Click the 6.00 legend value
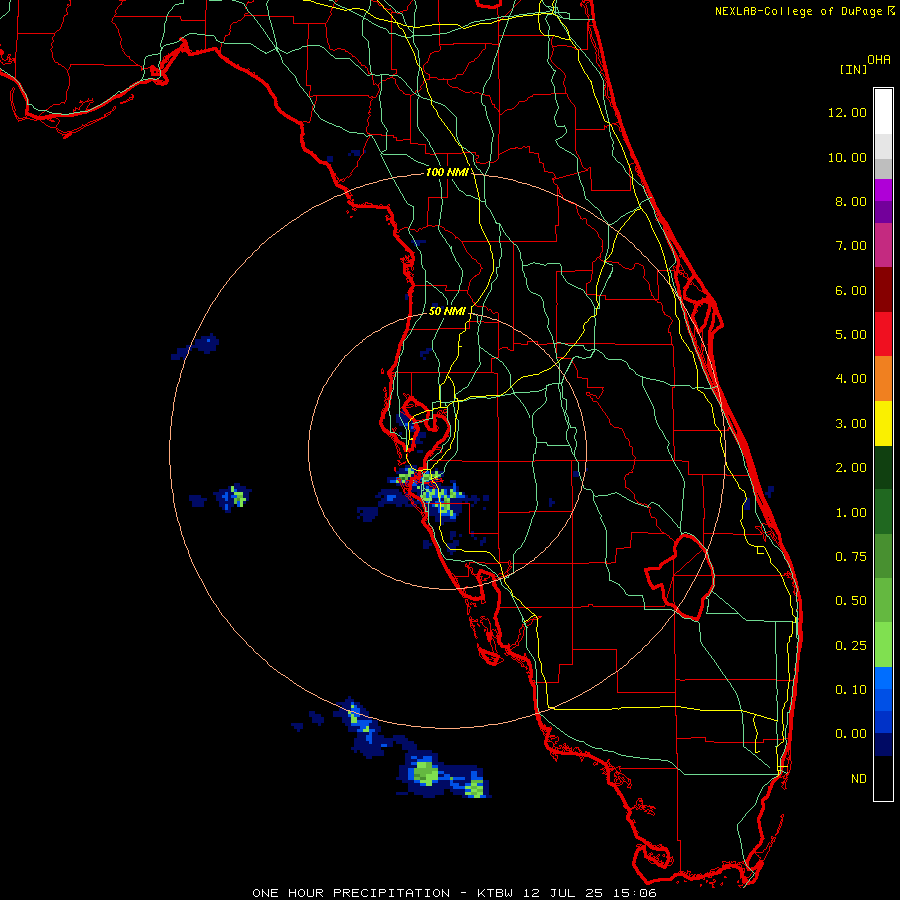The width and height of the screenshot is (900, 900). click(851, 290)
